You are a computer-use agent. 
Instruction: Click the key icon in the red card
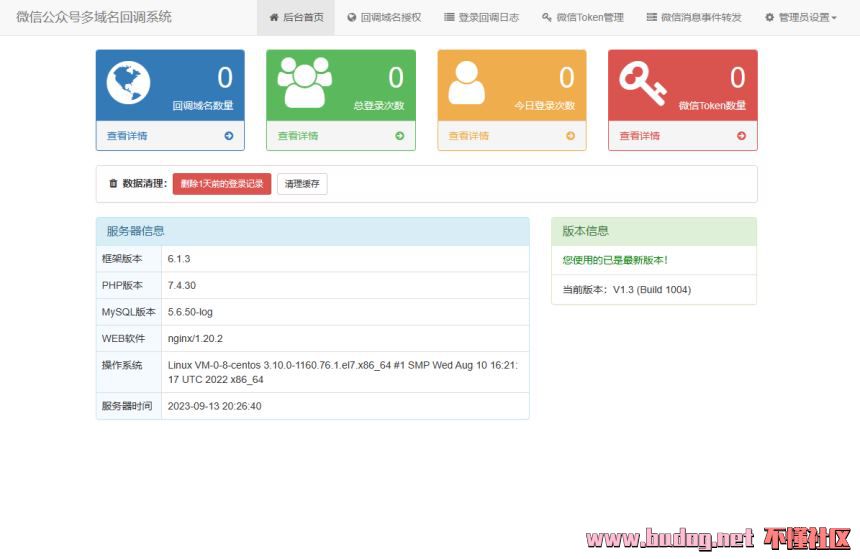coord(643,83)
